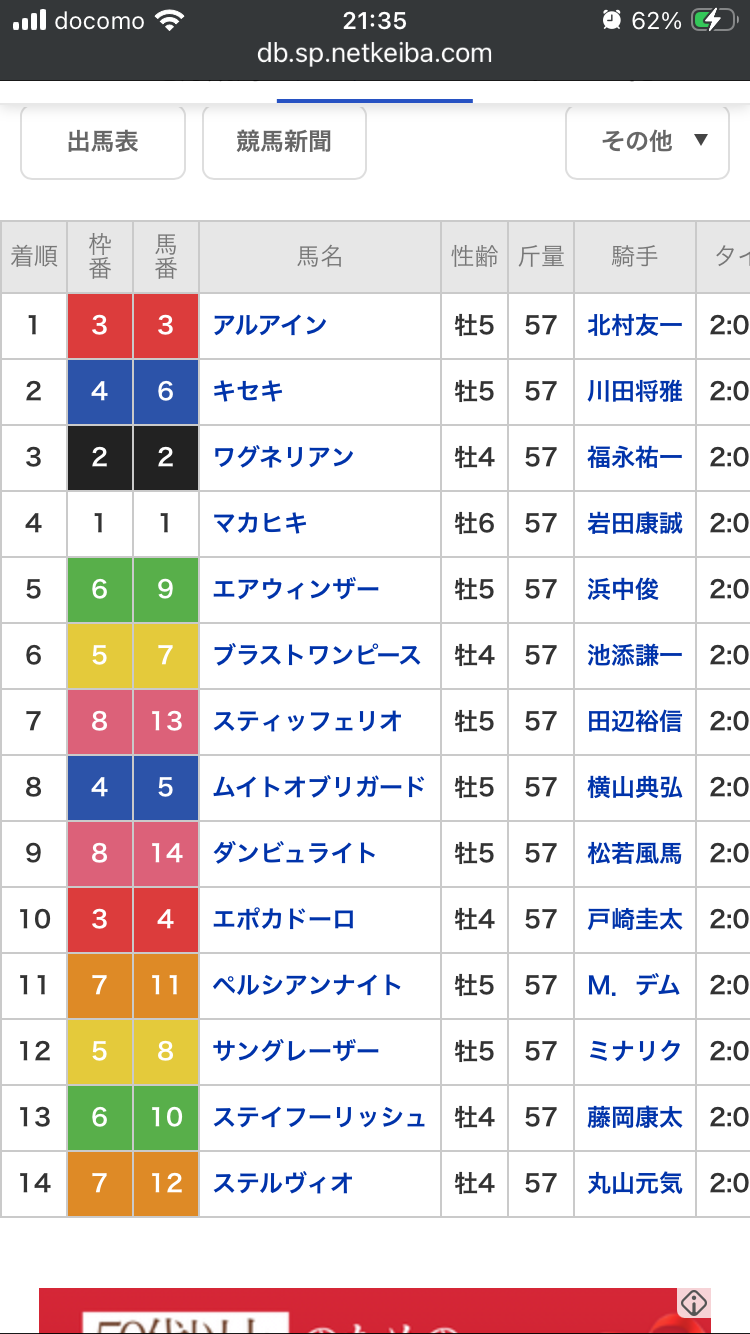Tap the ad info icon on banner
Viewport: 750px width, 1334px height.
click(x=694, y=1304)
